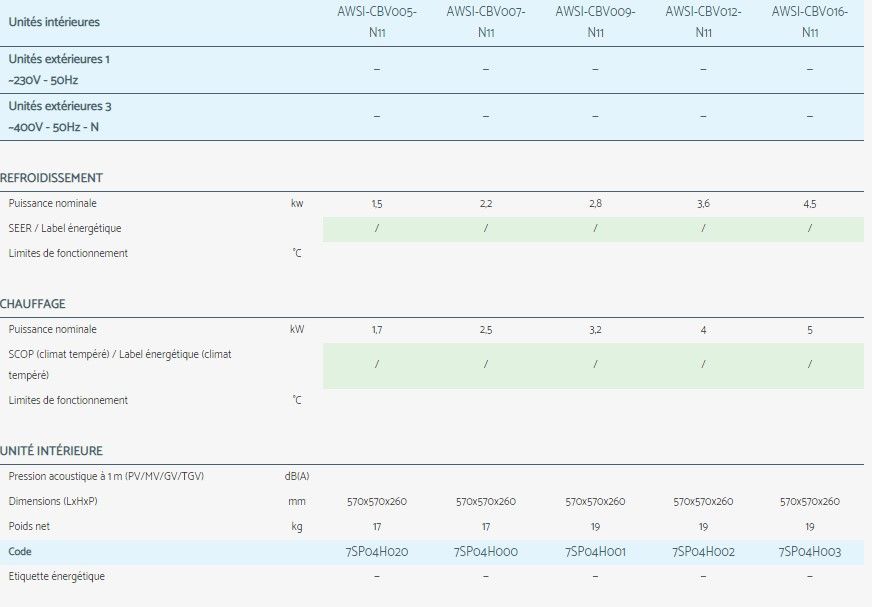872x607 pixels.
Task: Click the AWSI-CBV009-N11 column header
Action: (x=595, y=21)
